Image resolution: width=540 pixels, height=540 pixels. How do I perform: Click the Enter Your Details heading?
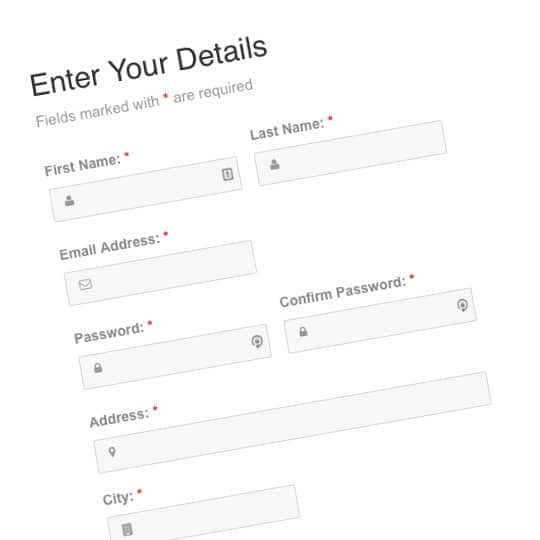(x=148, y=66)
